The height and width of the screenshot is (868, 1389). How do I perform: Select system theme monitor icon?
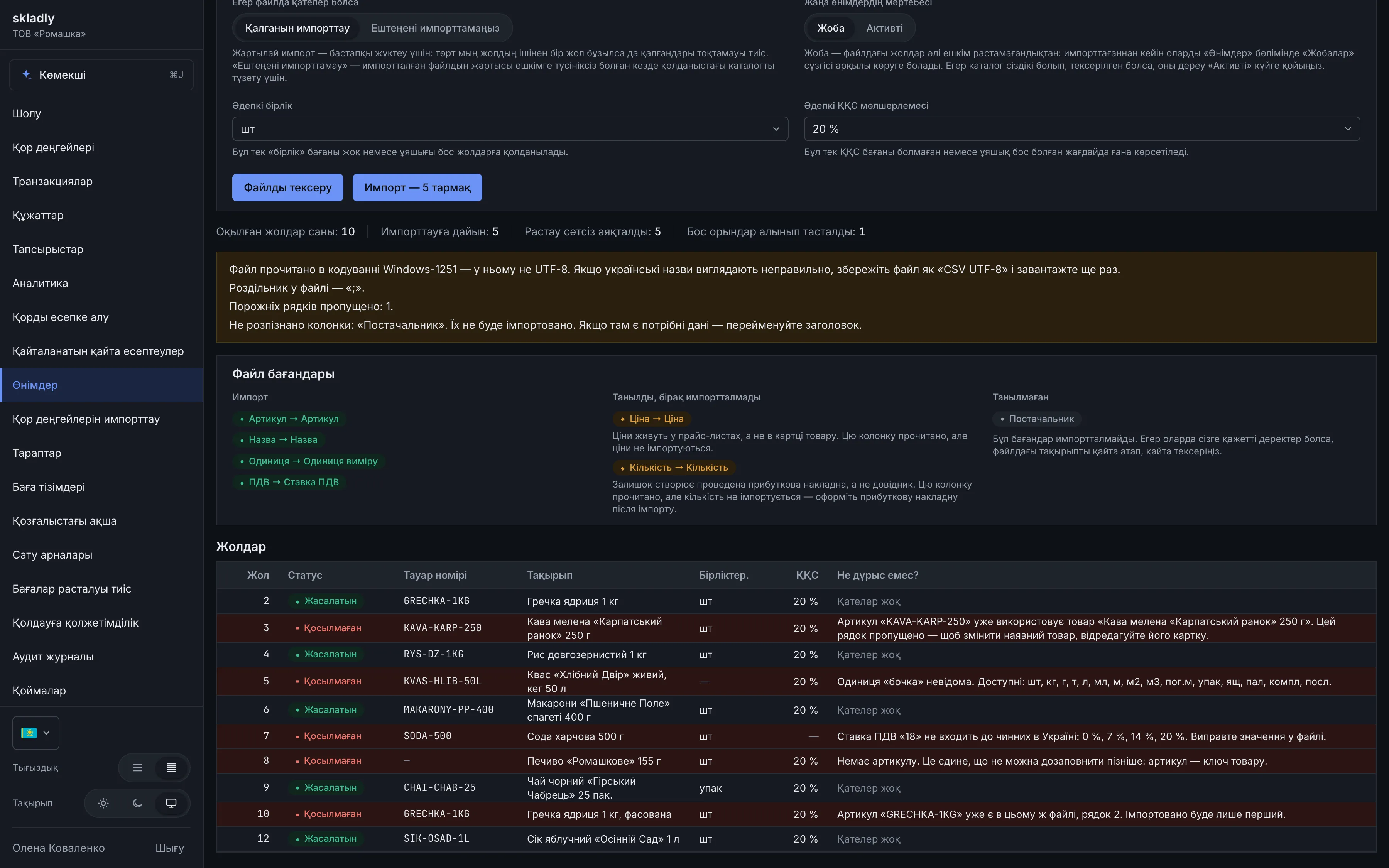coord(171,803)
